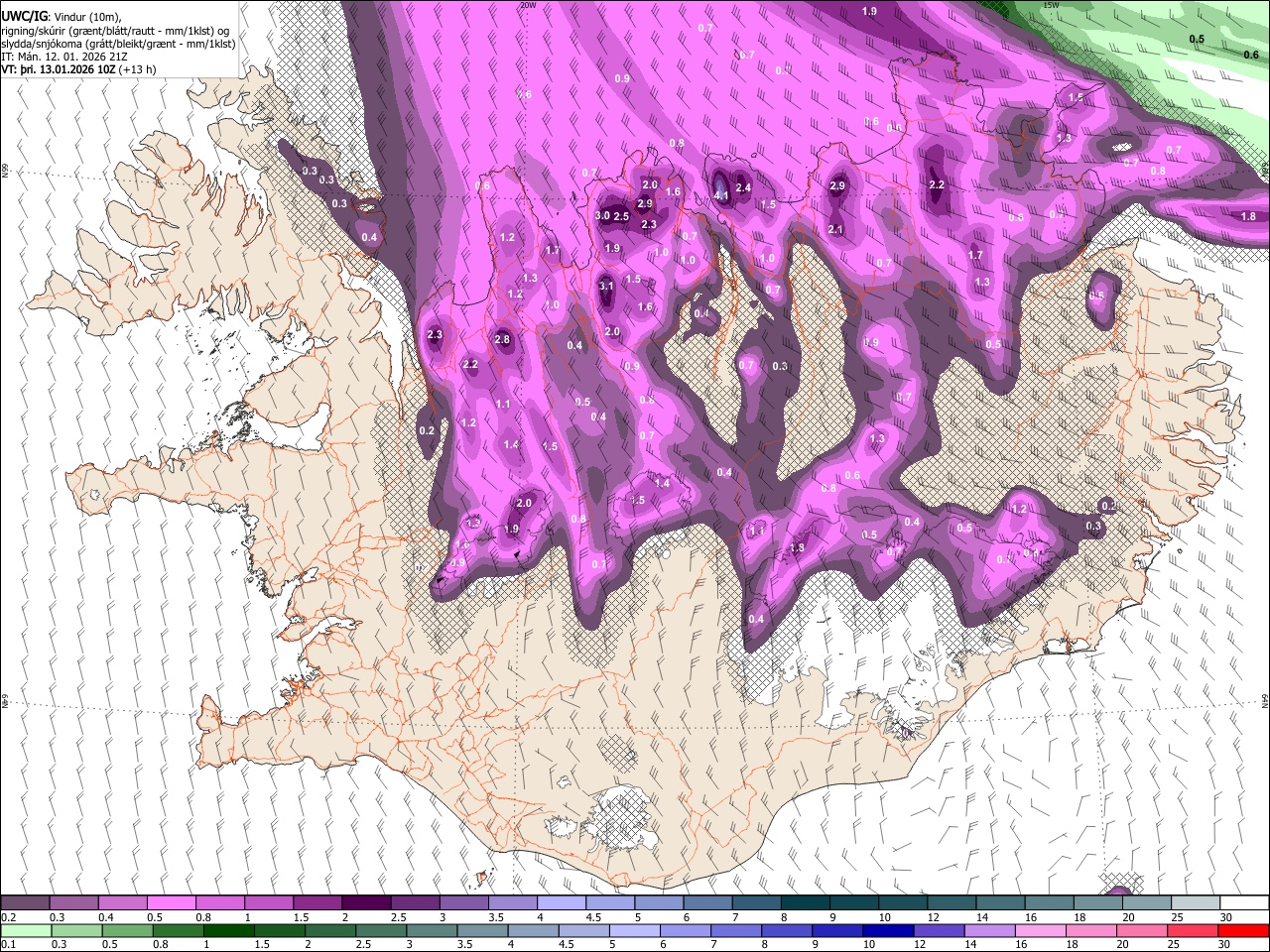The width and height of the screenshot is (1270, 952).
Task: Click the dark navy blue legend swatch labeled 10
Action: (886, 930)
